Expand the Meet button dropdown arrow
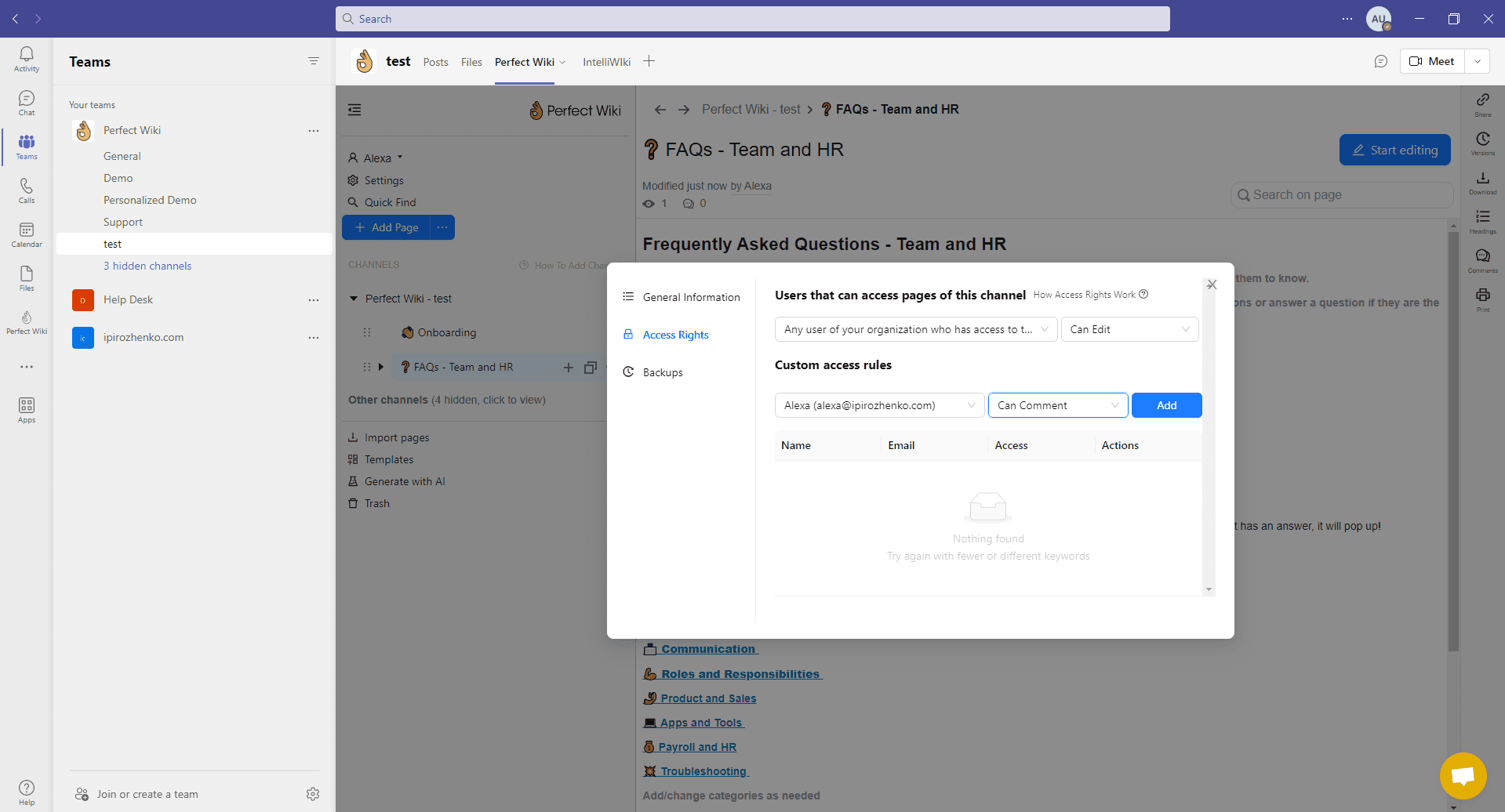The image size is (1505, 812). [x=1478, y=61]
